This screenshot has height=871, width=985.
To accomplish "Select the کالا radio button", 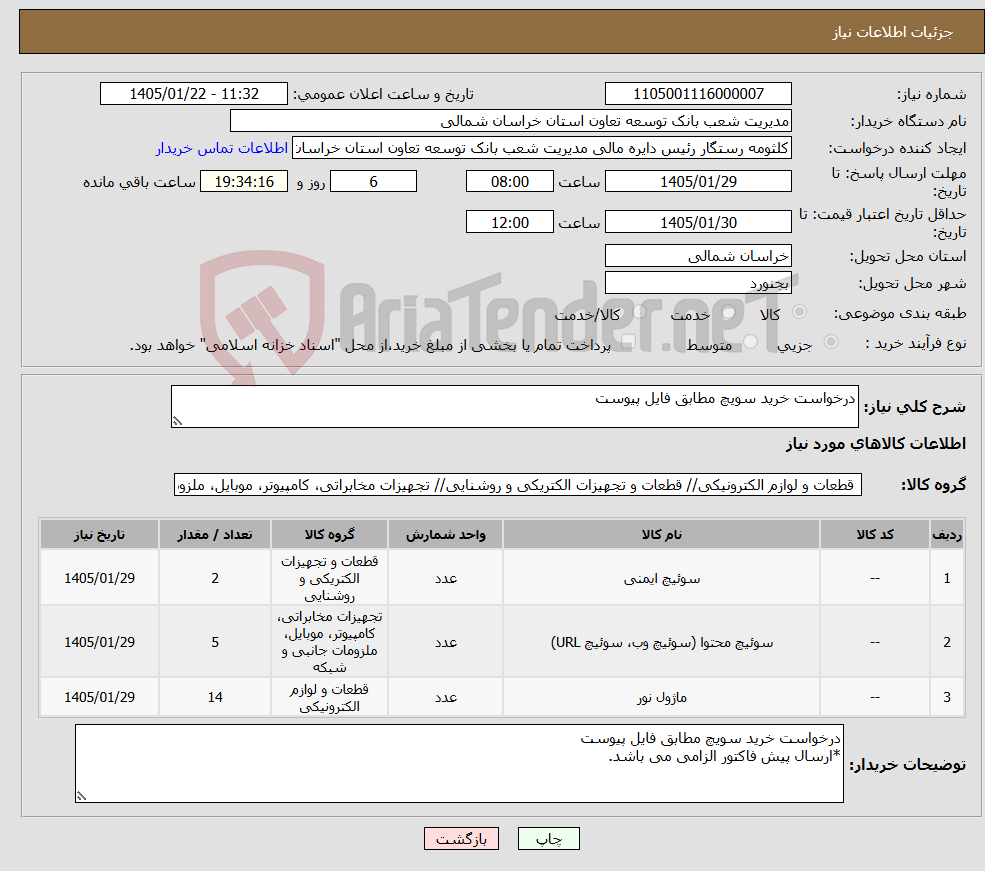I will (800, 312).
